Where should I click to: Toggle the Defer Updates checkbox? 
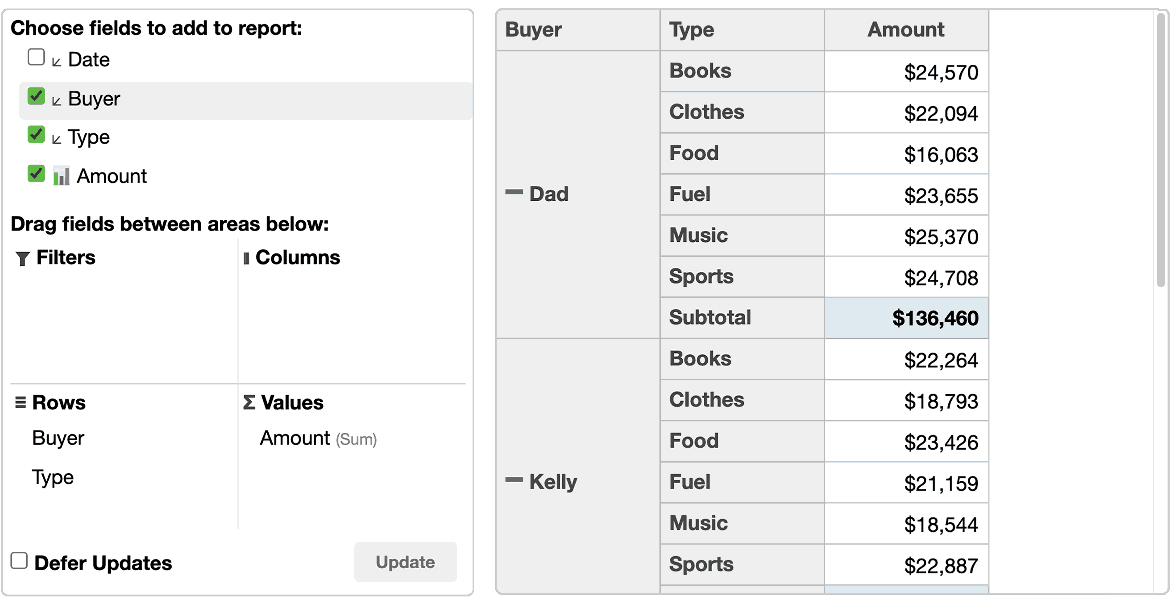19,560
